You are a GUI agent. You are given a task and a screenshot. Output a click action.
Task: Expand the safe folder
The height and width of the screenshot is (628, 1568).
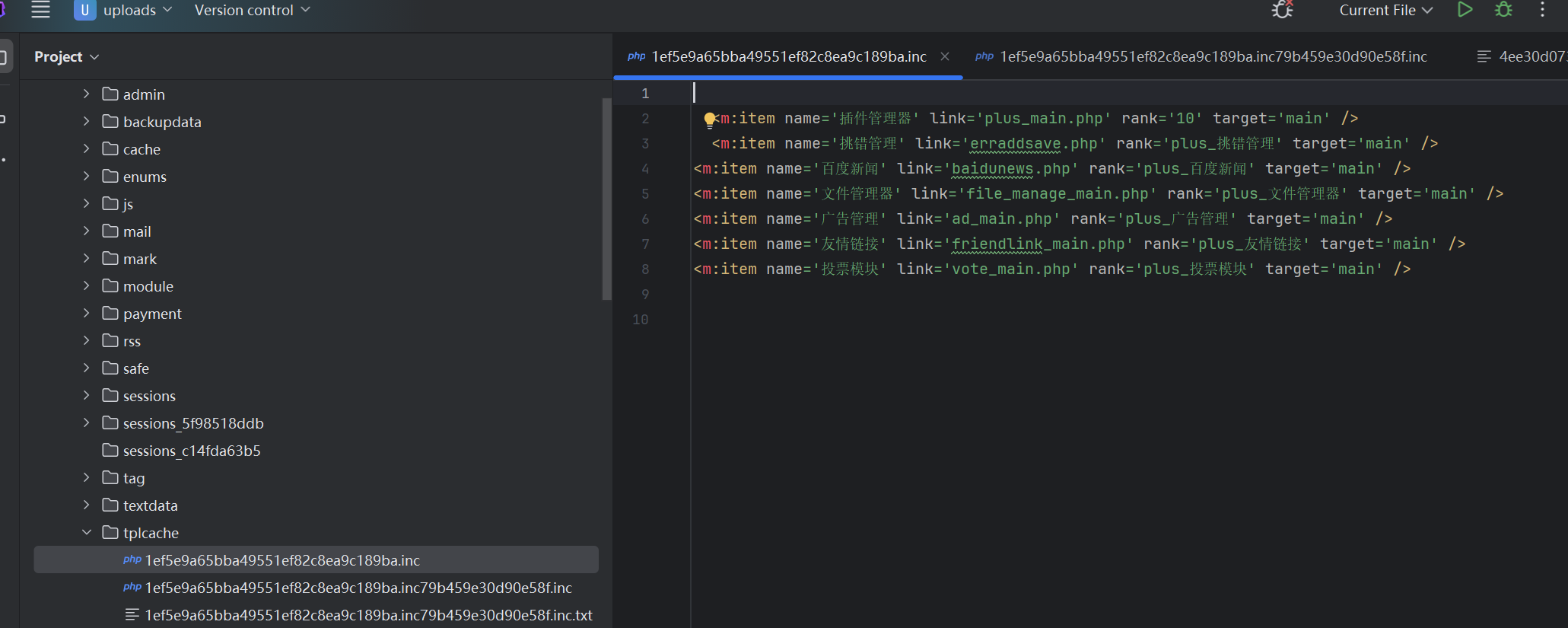[86, 368]
